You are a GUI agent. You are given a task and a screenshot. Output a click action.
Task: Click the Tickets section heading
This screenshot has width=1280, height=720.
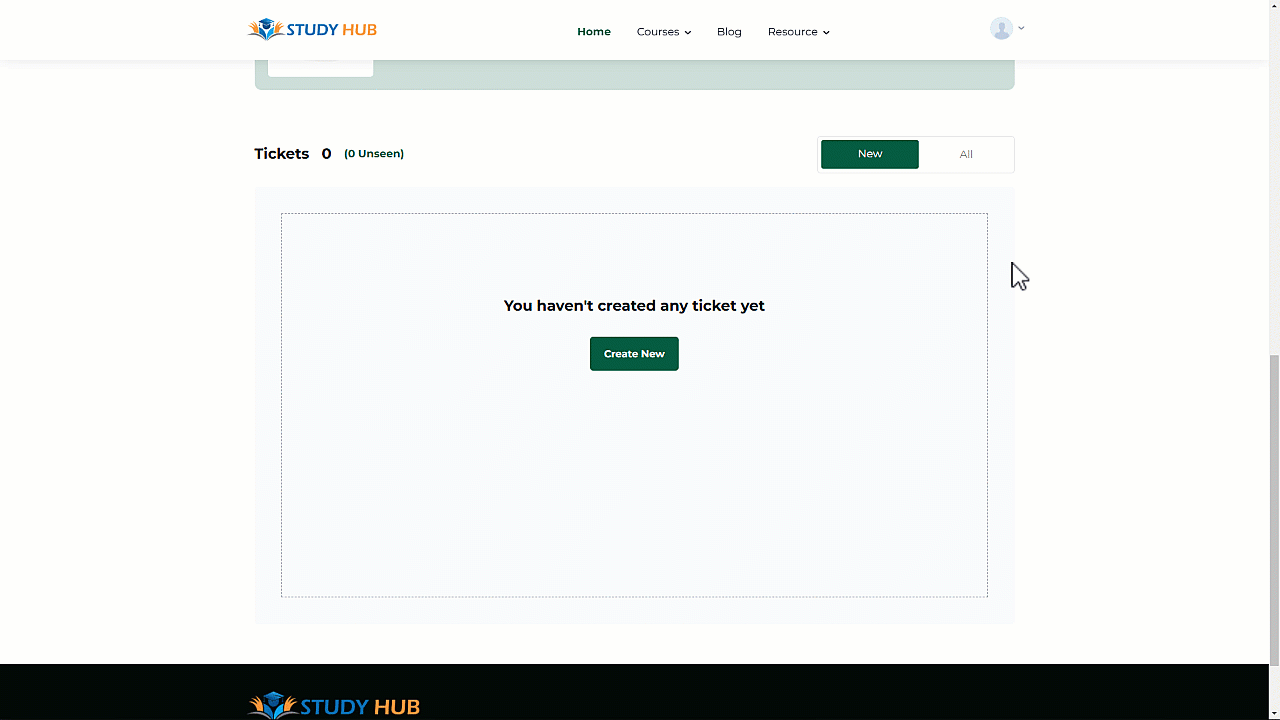tap(281, 154)
